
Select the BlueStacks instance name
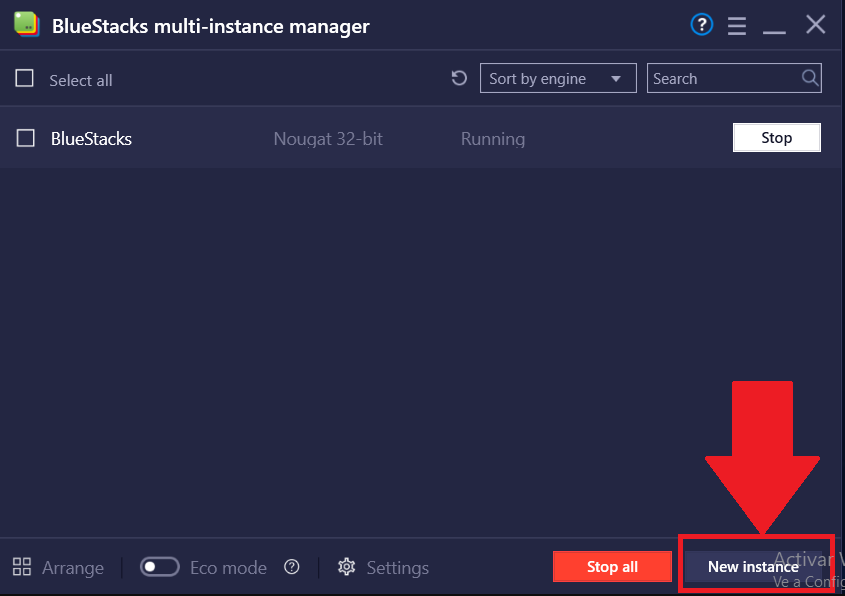pyautogui.click(x=91, y=138)
